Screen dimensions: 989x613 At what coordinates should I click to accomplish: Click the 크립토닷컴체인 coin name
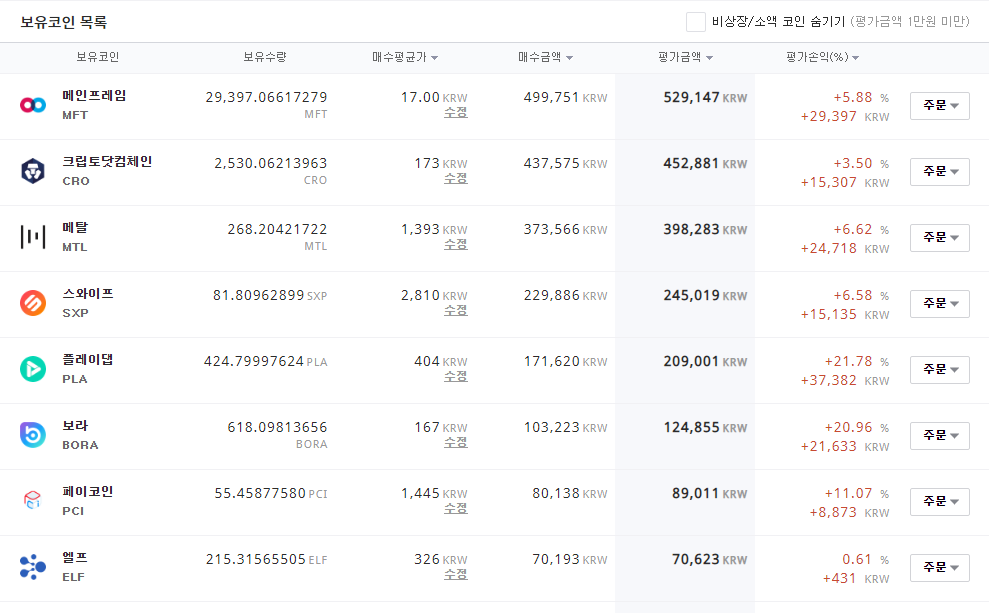click(107, 162)
